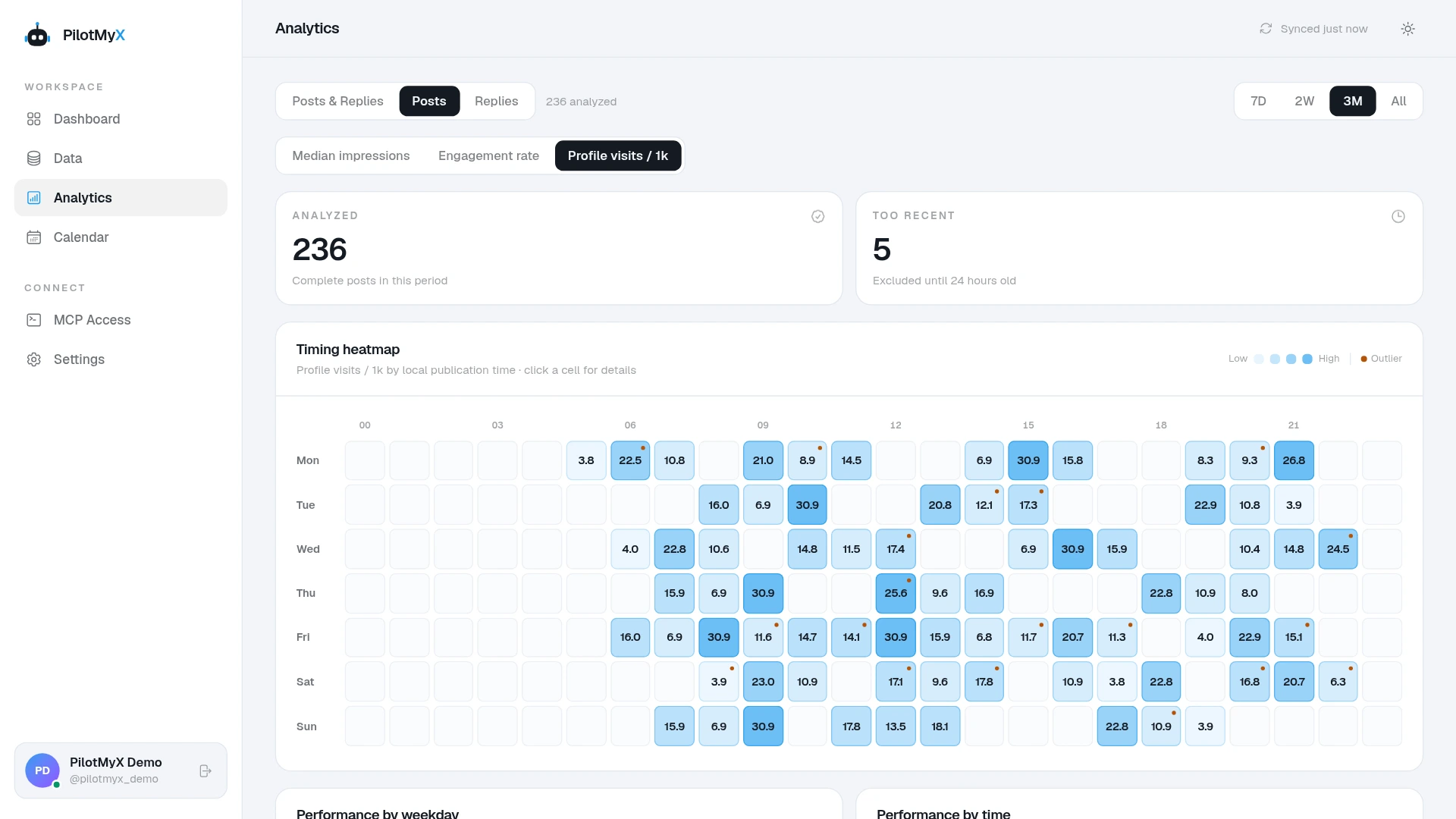
Task: Select the 3M time range
Action: click(x=1353, y=101)
